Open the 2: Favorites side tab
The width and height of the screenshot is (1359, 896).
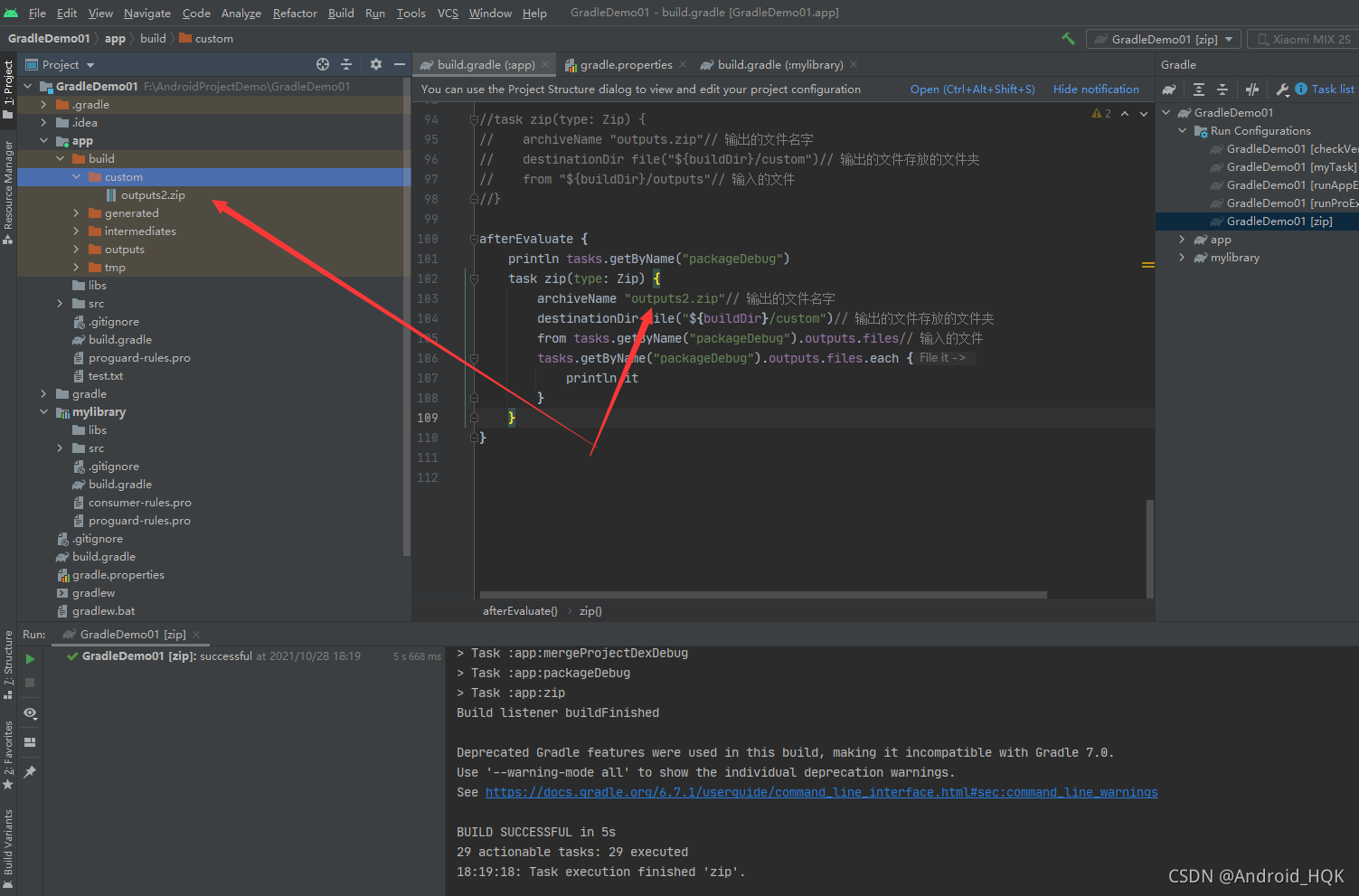tap(8, 756)
